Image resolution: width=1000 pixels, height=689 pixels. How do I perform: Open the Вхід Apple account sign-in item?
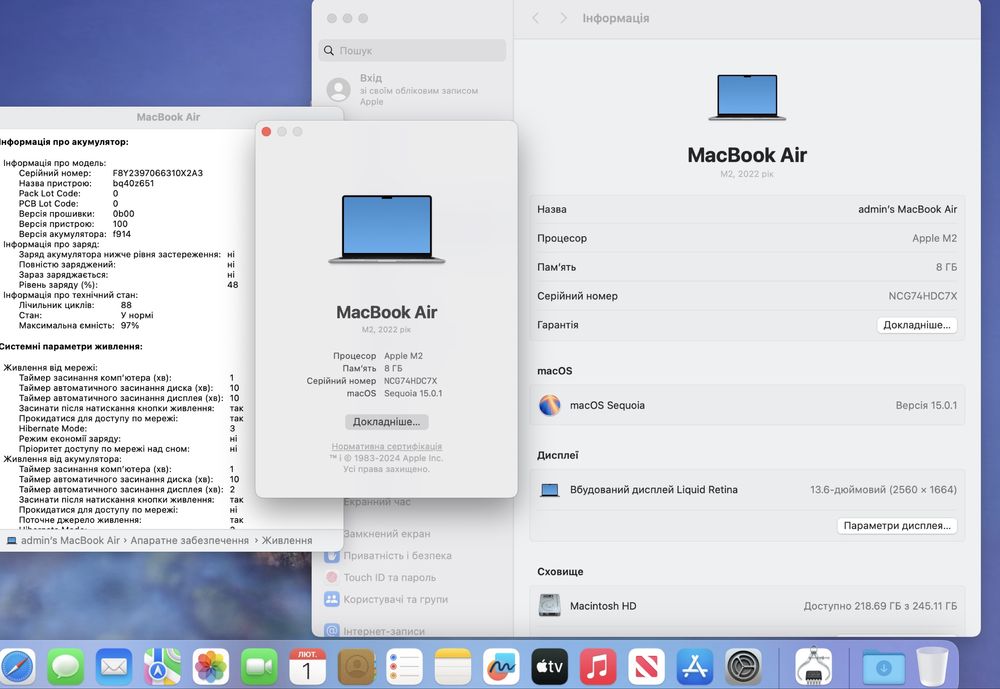[x=412, y=89]
